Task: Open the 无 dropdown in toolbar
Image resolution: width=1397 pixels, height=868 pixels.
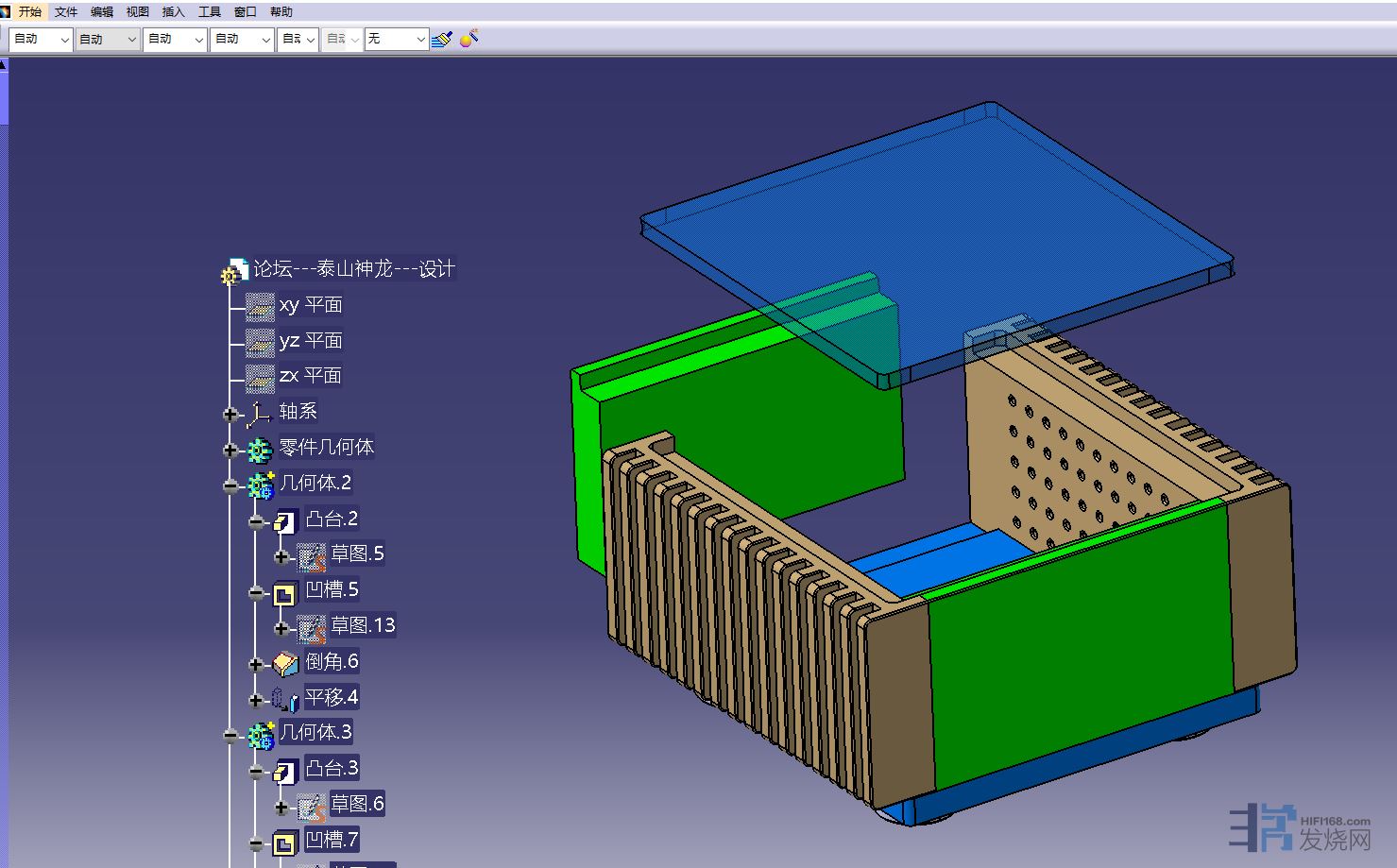Action: [x=420, y=39]
